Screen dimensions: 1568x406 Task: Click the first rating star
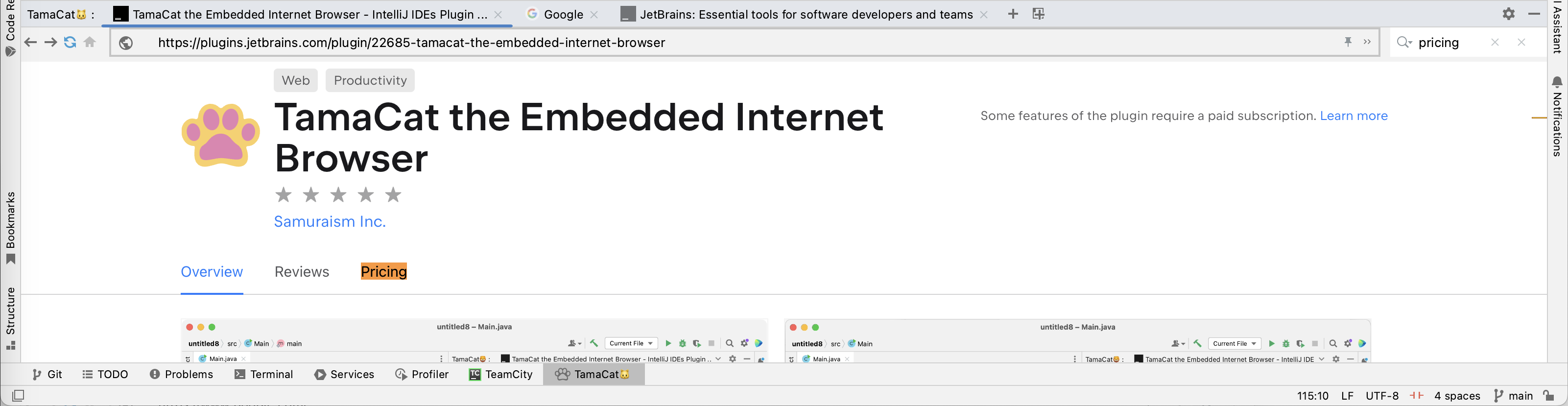pyautogui.click(x=283, y=195)
